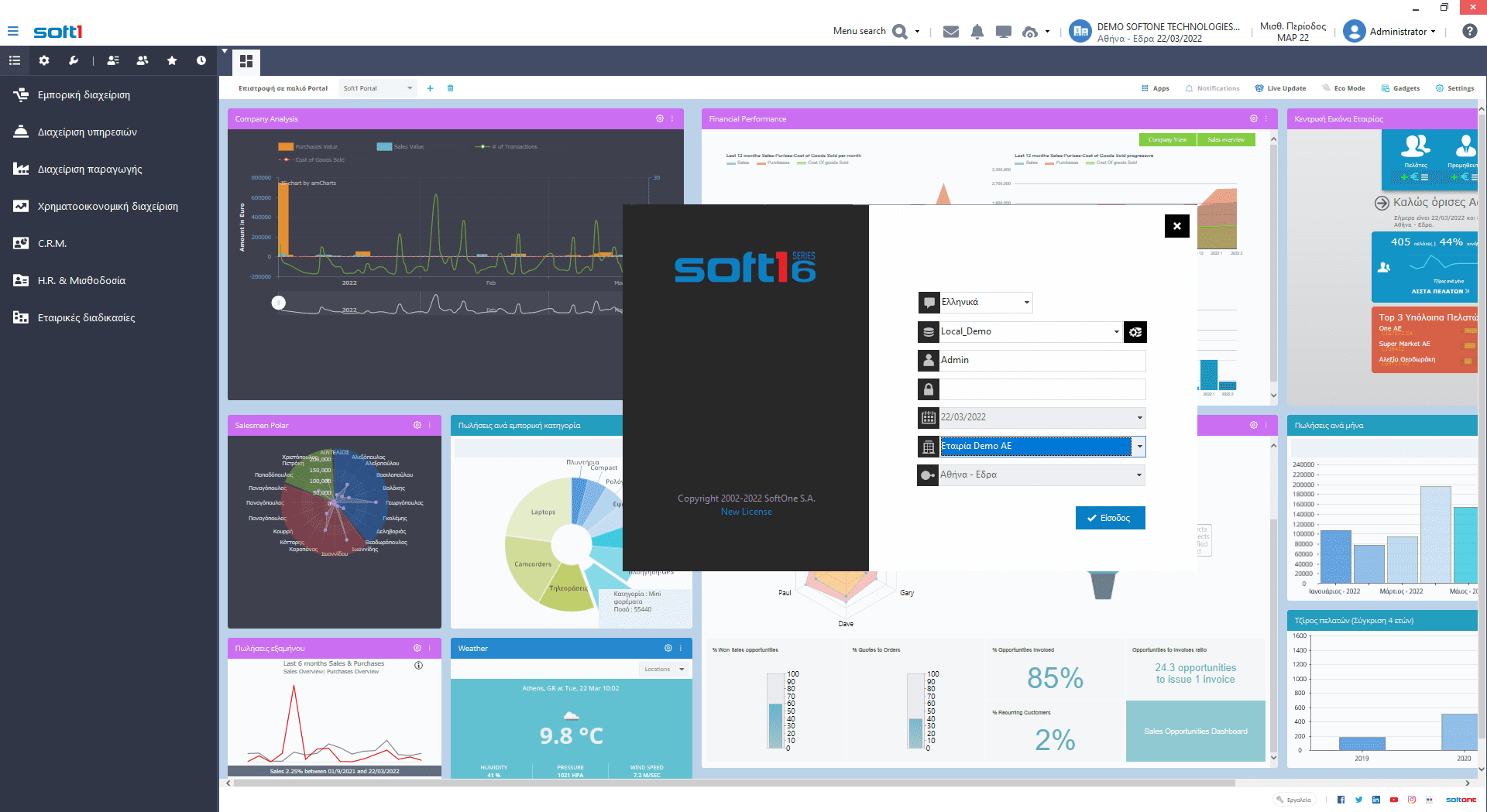The width and height of the screenshot is (1487, 812).
Task: Show recent items via the clock icon
Action: click(x=201, y=60)
